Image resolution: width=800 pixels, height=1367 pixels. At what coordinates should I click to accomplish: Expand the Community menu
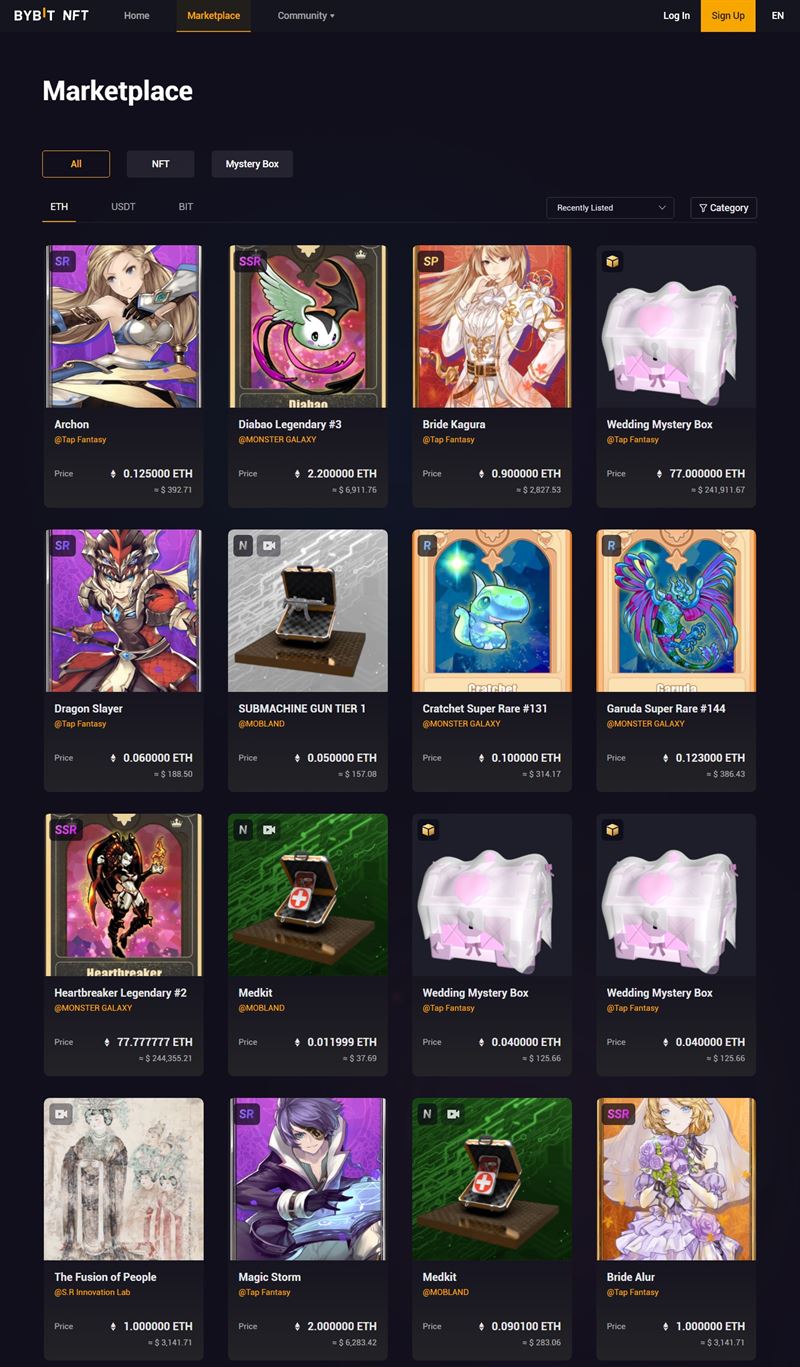306,16
